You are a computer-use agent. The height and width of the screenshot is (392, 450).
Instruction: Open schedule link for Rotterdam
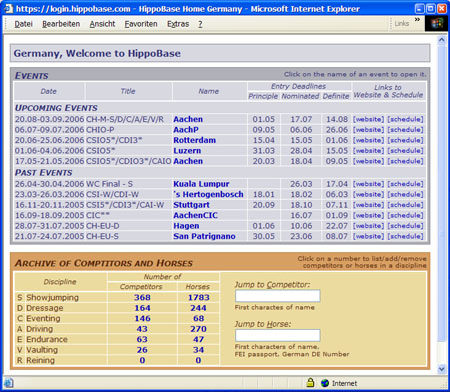405,140
